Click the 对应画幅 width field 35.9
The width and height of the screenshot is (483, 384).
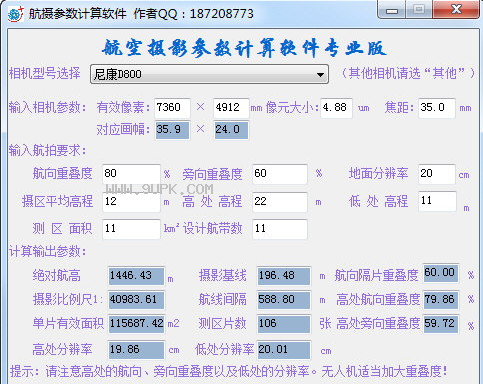click(x=172, y=130)
